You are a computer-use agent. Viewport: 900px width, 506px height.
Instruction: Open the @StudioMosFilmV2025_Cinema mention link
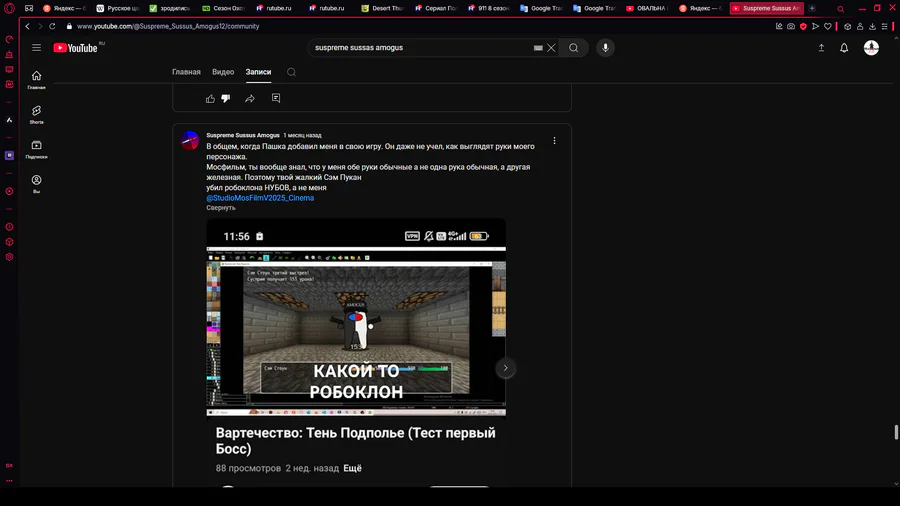pyautogui.click(x=260, y=198)
